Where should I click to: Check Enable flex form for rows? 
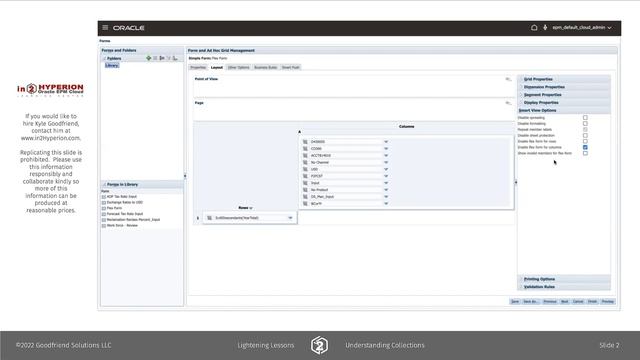pyautogui.click(x=585, y=141)
